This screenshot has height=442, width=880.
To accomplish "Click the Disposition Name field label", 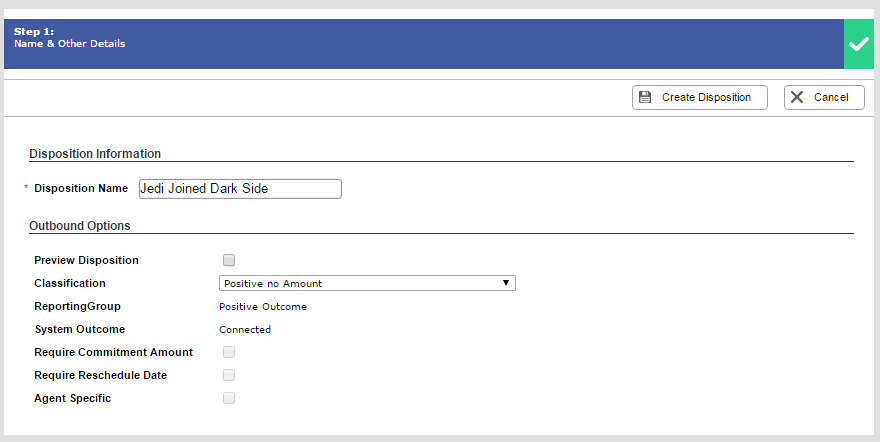I will (x=81, y=188).
